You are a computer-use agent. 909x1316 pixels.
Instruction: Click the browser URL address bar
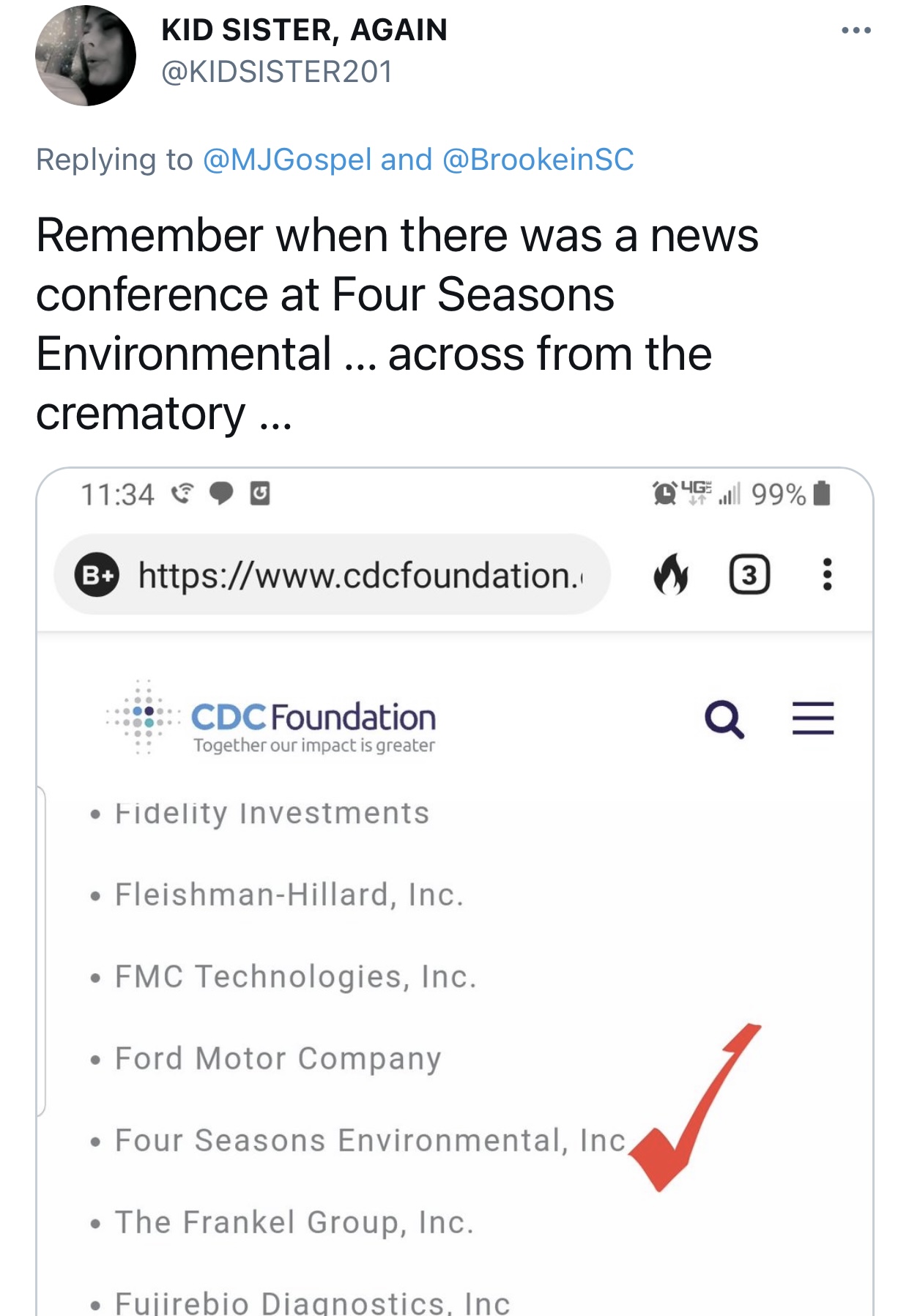332,575
